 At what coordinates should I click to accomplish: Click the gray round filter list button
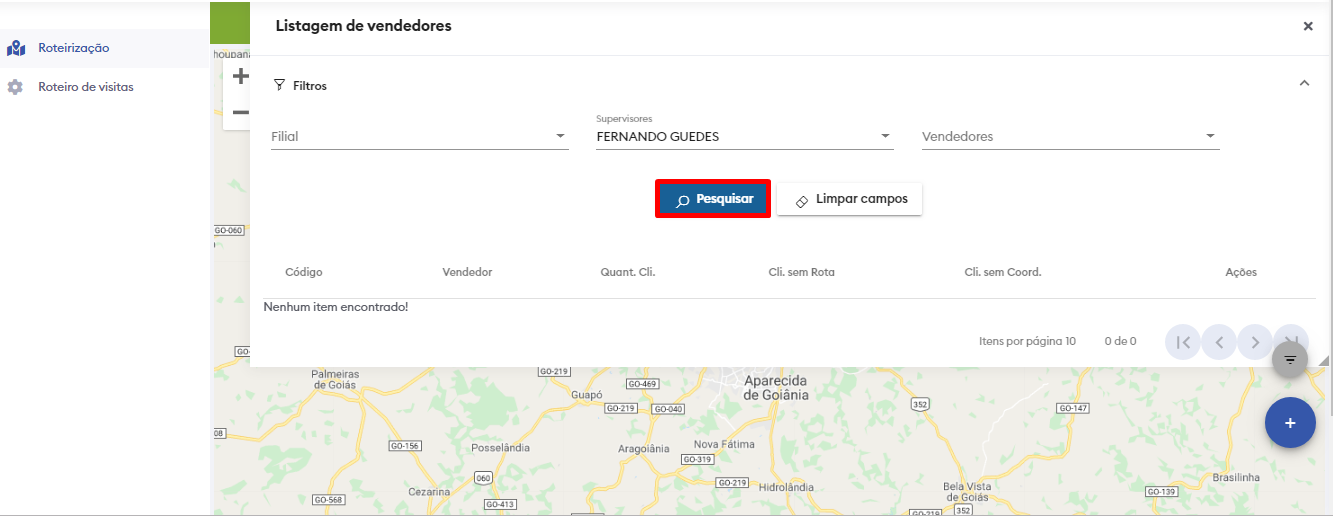click(x=1289, y=359)
